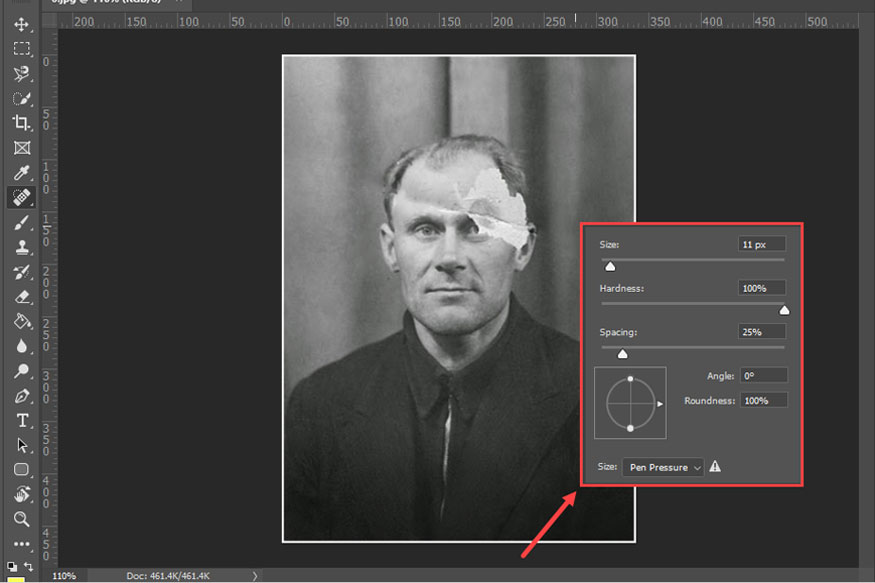Select the Blur tool
The width and height of the screenshot is (875, 583).
(x=22, y=346)
